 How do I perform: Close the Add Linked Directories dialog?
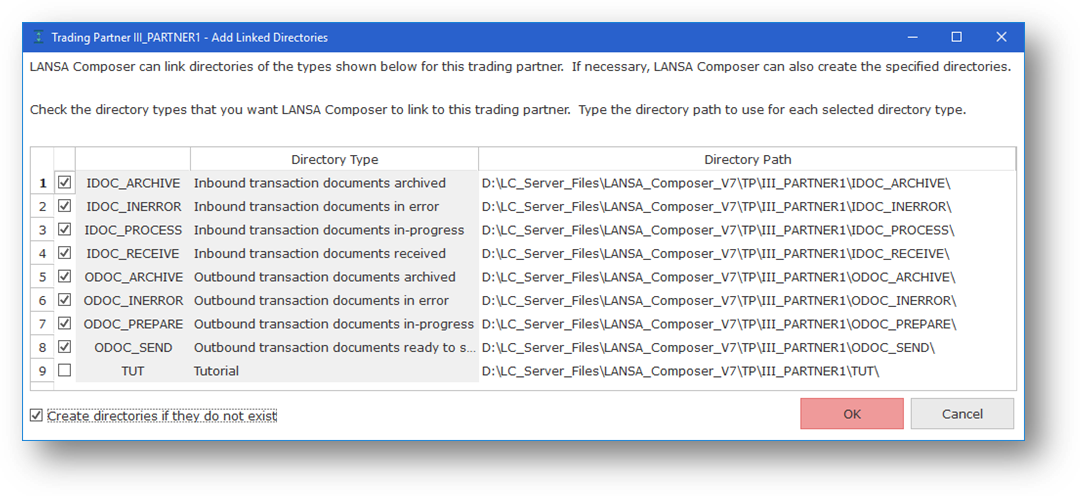tap(1001, 37)
